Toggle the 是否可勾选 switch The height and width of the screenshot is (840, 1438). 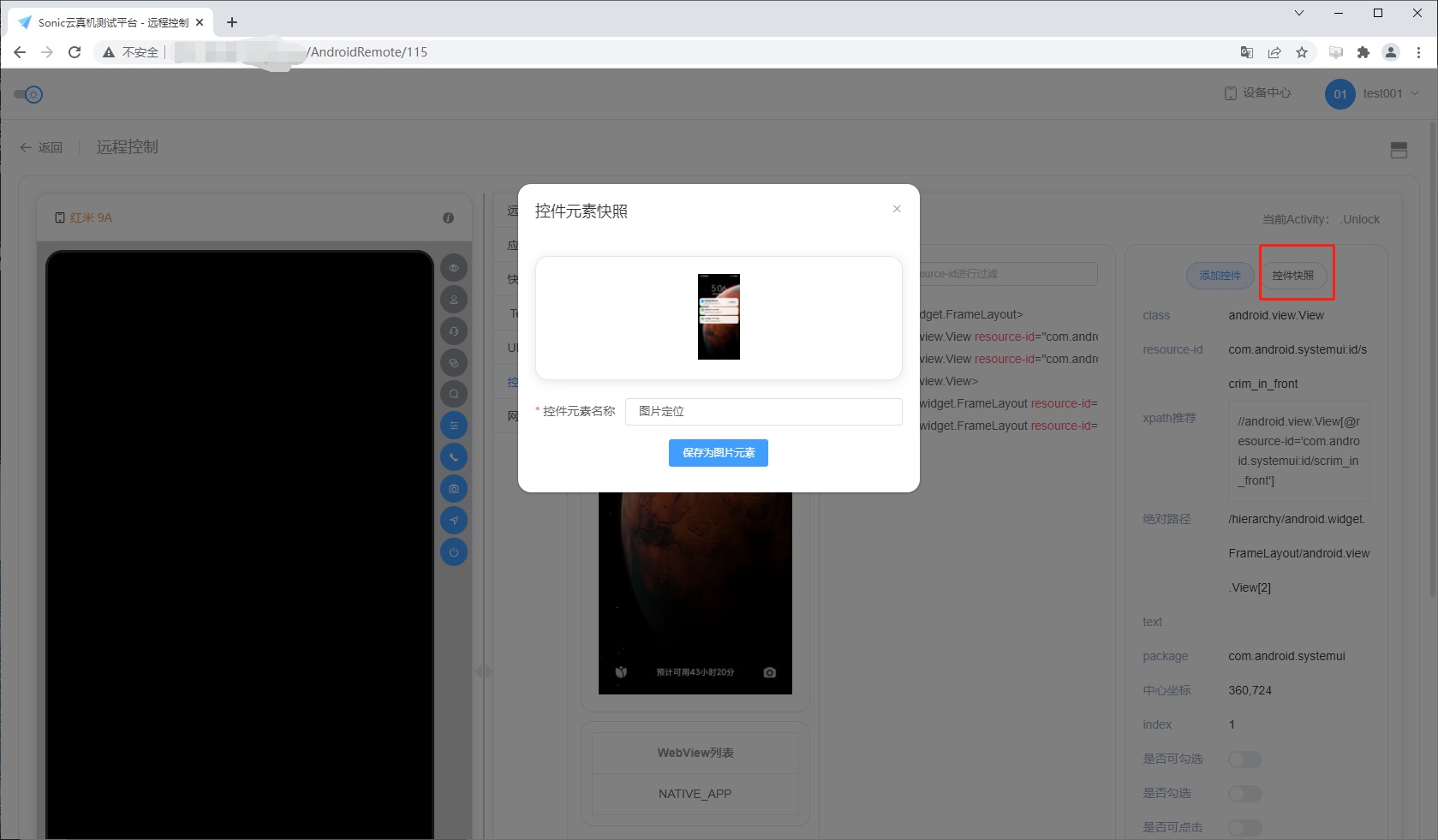tap(1245, 760)
